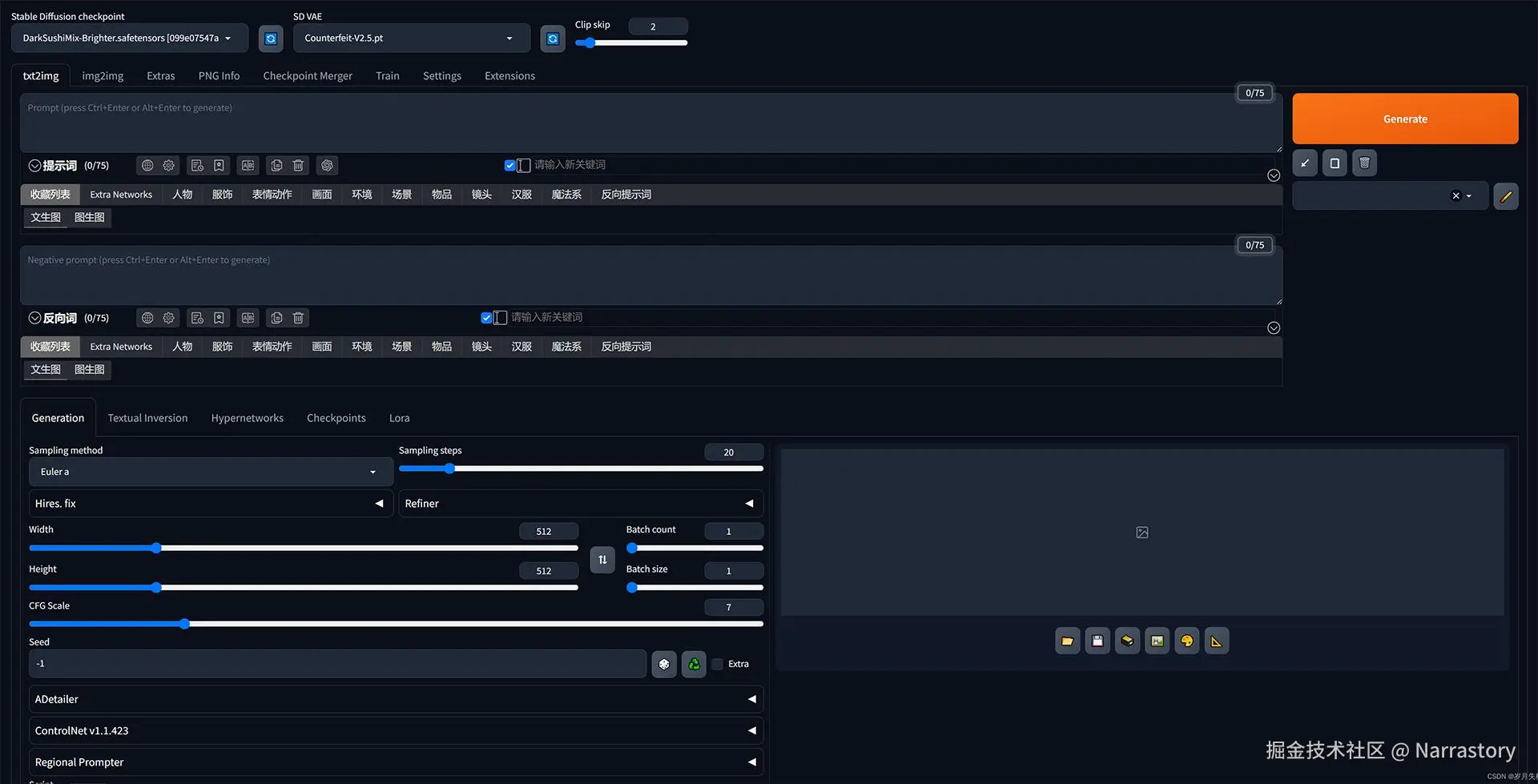Click 图生图 under the negative prompt
1538x784 pixels.
[x=90, y=369]
